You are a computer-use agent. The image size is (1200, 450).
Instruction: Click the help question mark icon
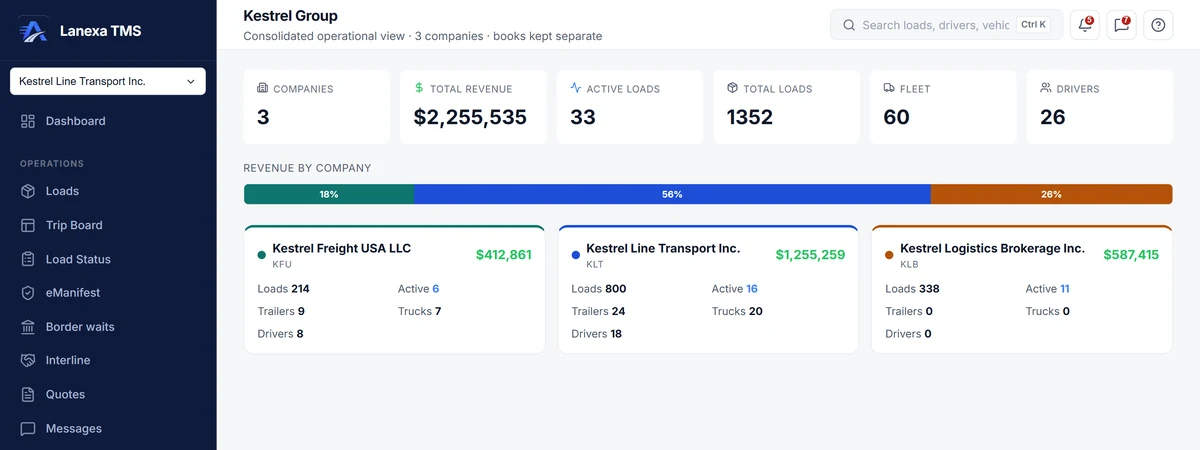coord(1158,25)
